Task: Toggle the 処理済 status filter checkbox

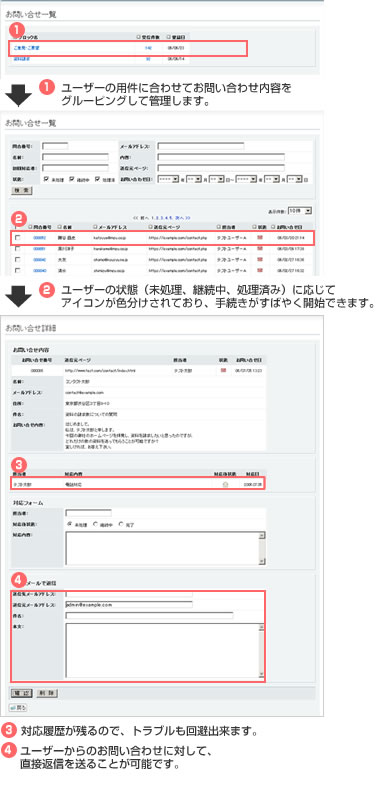Action: pos(98,179)
